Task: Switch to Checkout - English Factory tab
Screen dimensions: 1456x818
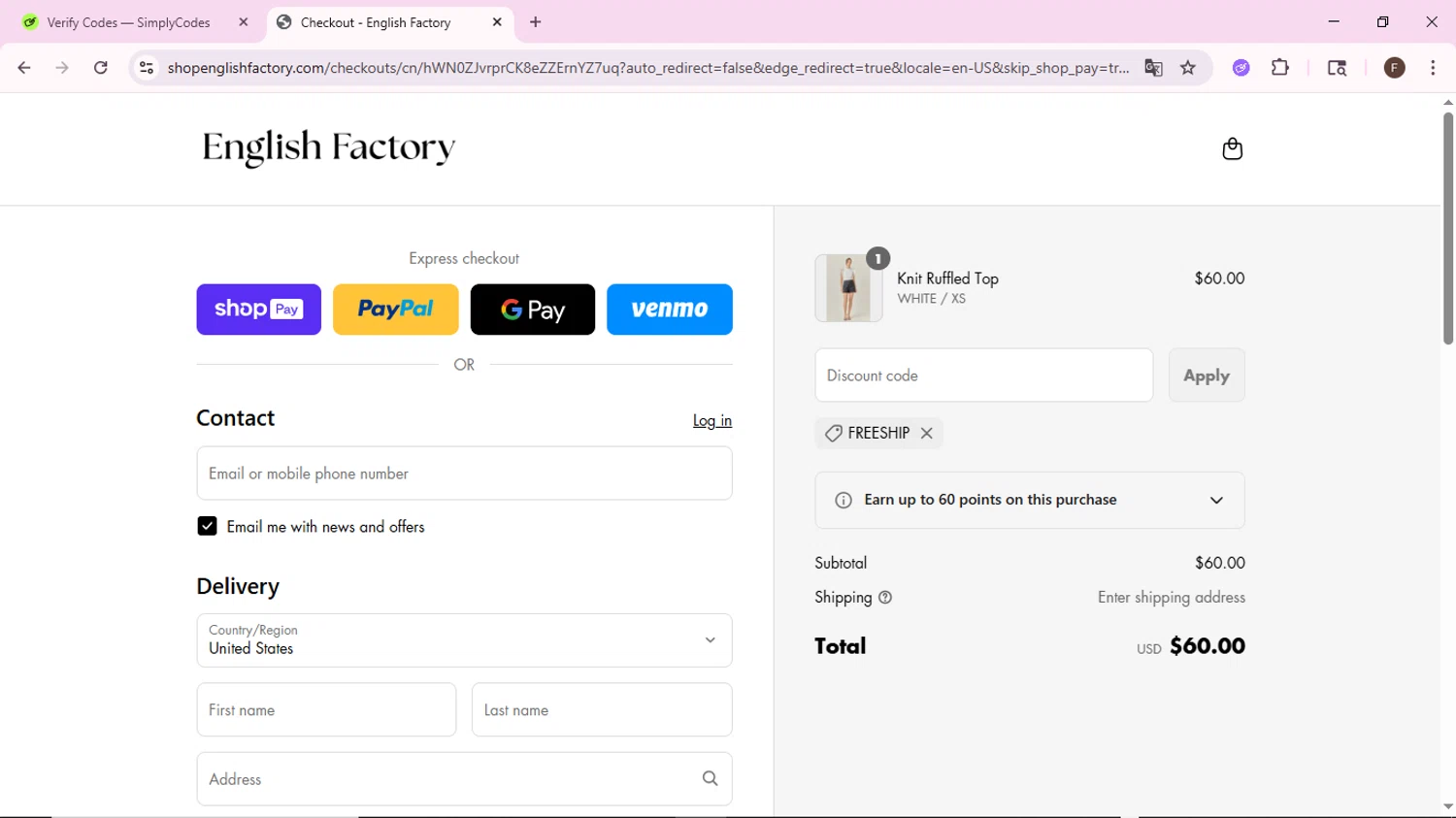Action: 375,22
